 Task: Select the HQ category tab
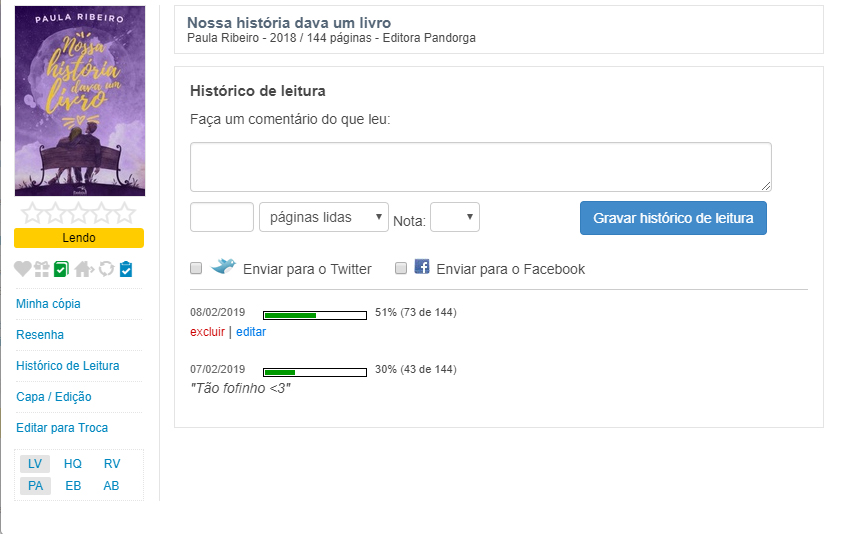(x=73, y=464)
